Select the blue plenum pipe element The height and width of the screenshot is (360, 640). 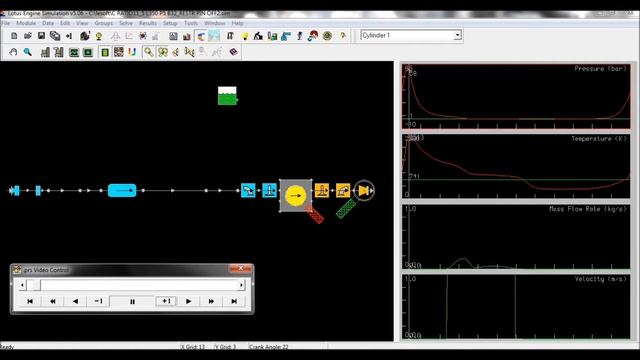click(122, 191)
